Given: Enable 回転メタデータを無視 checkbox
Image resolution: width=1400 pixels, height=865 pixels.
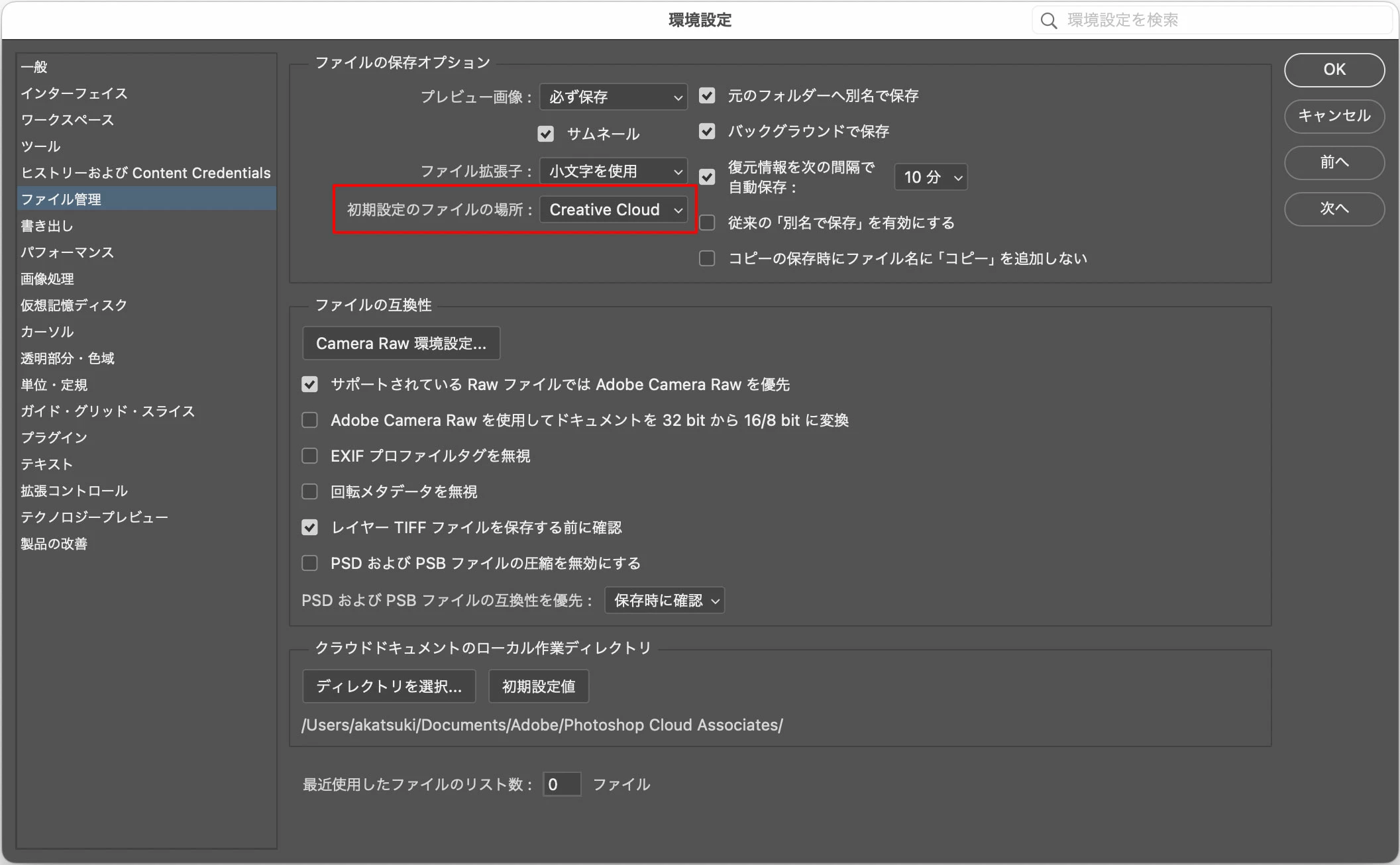Looking at the screenshot, I should pos(309,491).
